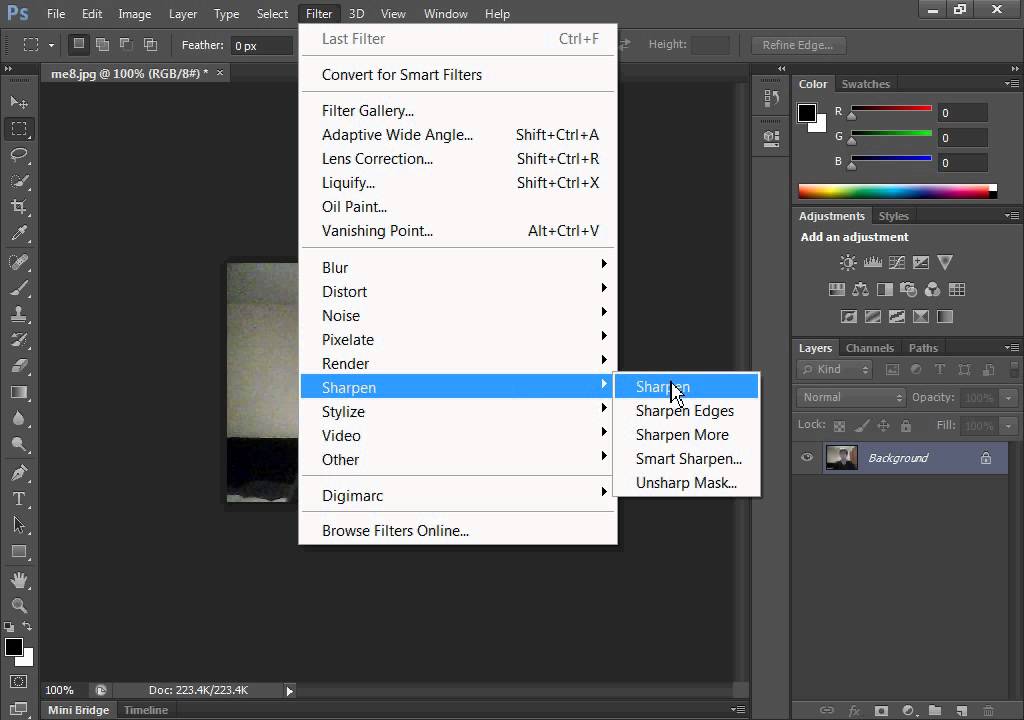Viewport: 1024px width, 720px height.
Task: Toggle Lock transparent pixels
Action: (x=839, y=426)
